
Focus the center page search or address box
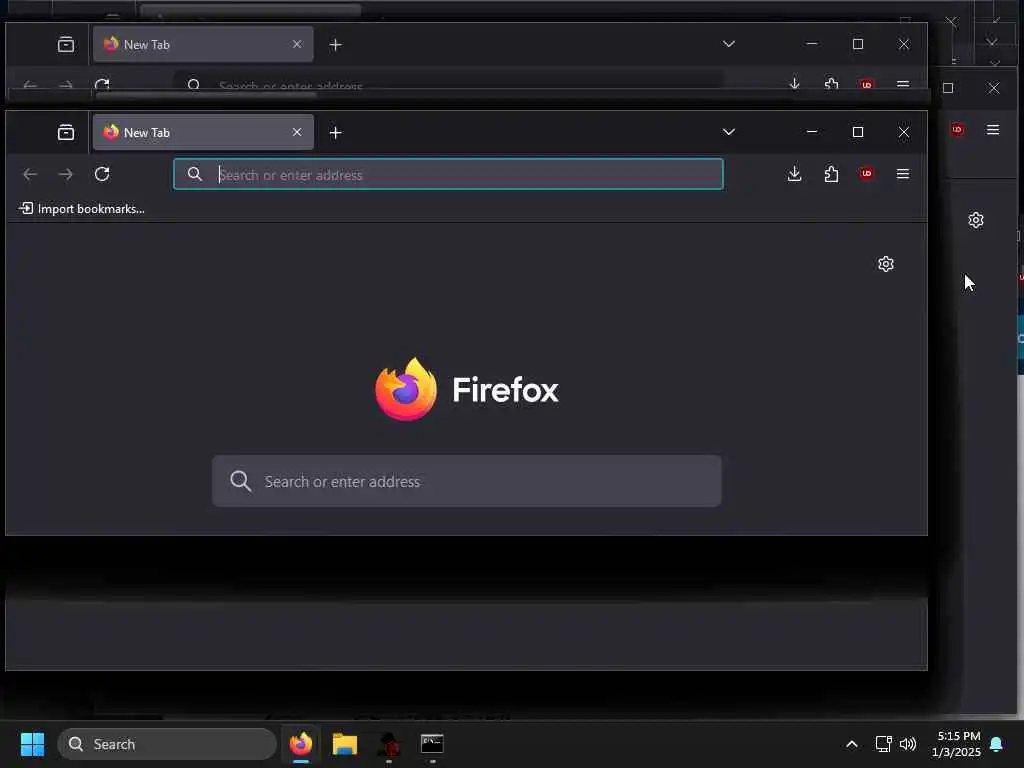point(466,481)
